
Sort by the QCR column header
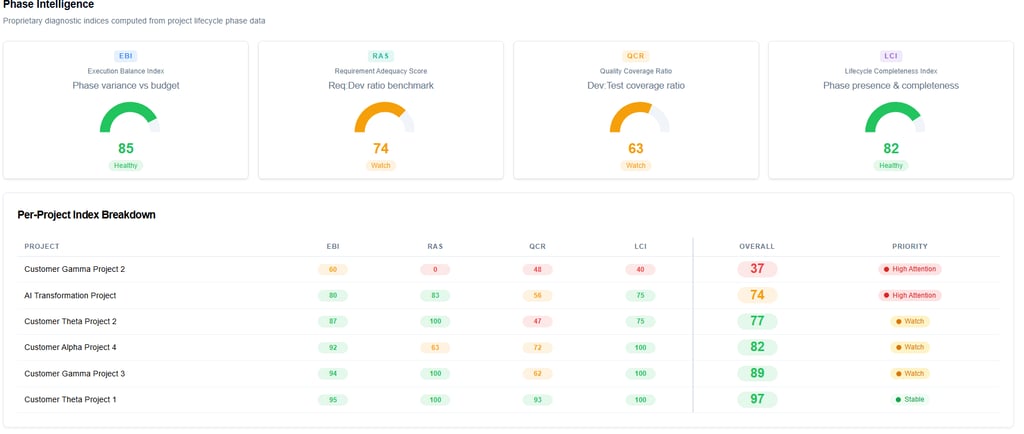click(x=537, y=247)
